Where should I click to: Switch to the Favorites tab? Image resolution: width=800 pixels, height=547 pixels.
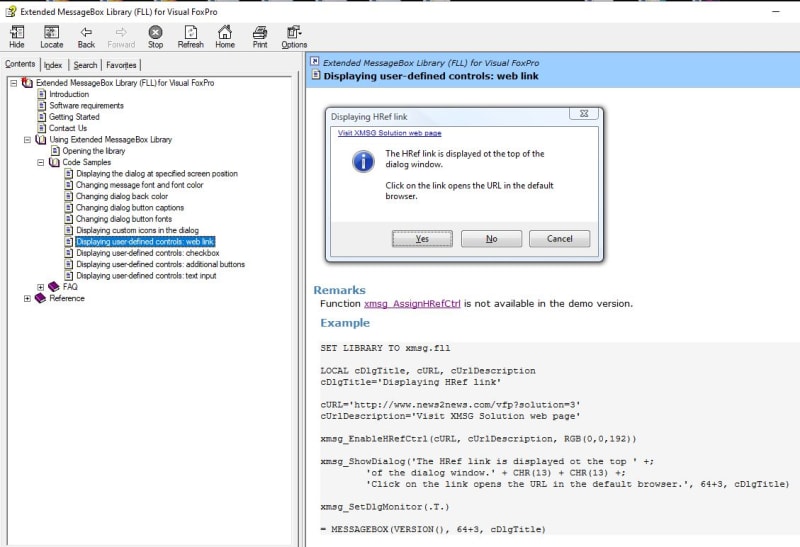coord(121,65)
